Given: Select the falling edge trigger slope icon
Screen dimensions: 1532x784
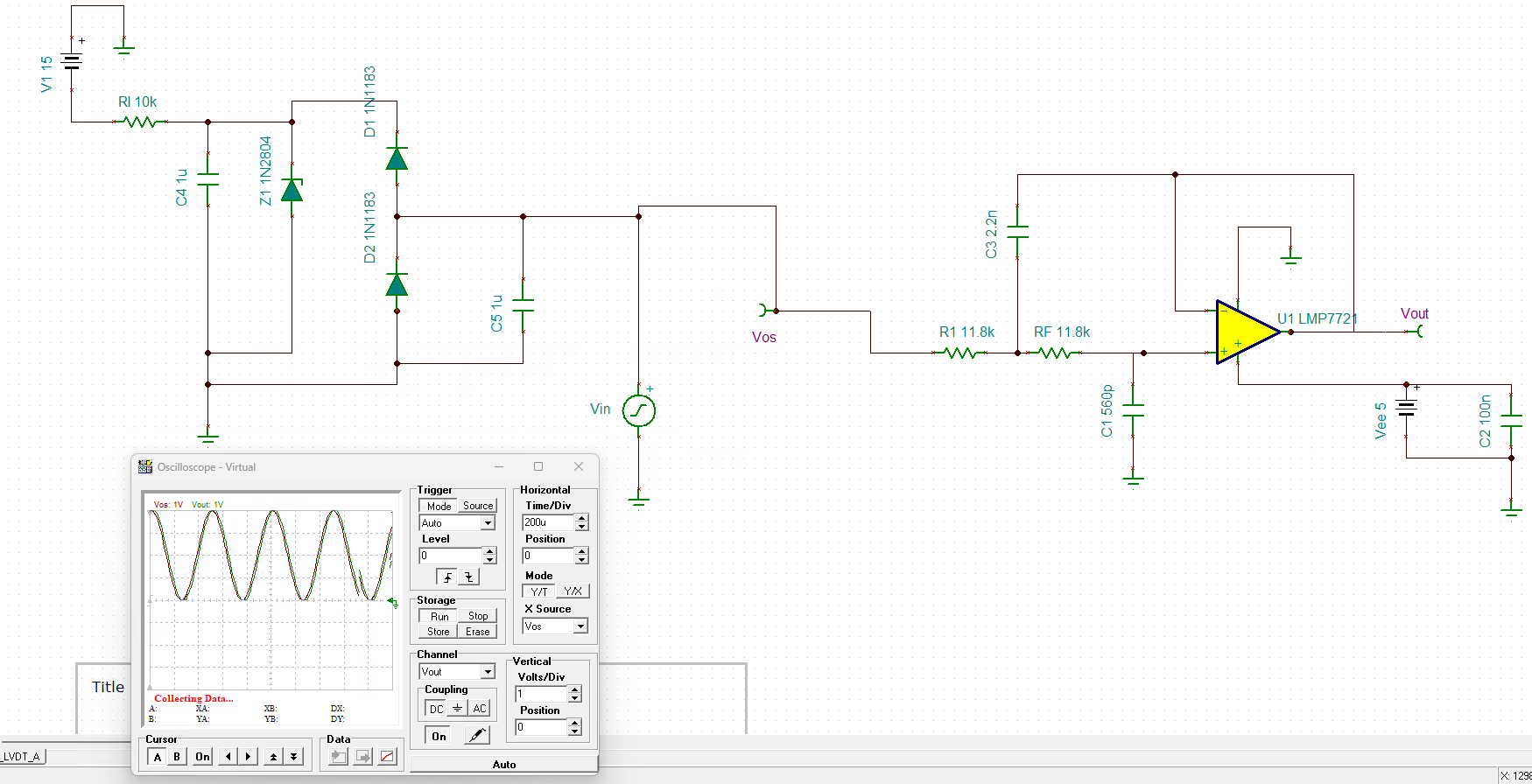Looking at the screenshot, I should click(469, 577).
